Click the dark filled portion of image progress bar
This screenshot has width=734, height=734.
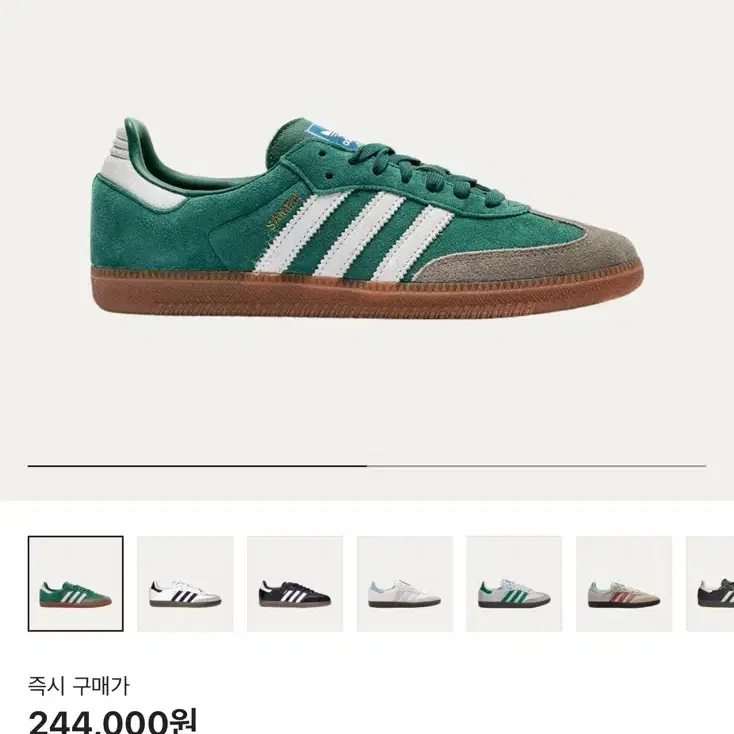[197, 466]
